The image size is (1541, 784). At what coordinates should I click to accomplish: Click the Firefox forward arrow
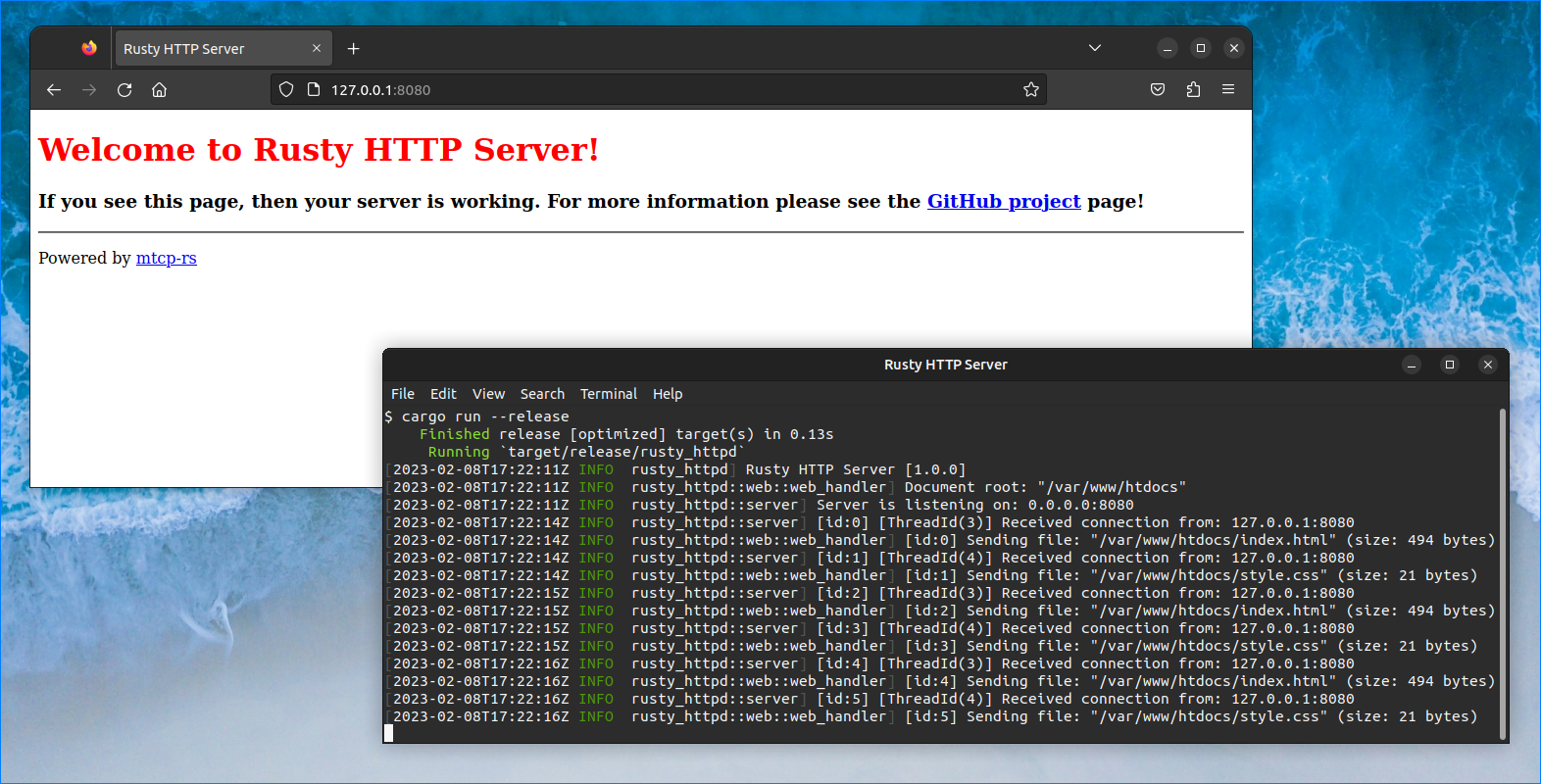[x=89, y=90]
